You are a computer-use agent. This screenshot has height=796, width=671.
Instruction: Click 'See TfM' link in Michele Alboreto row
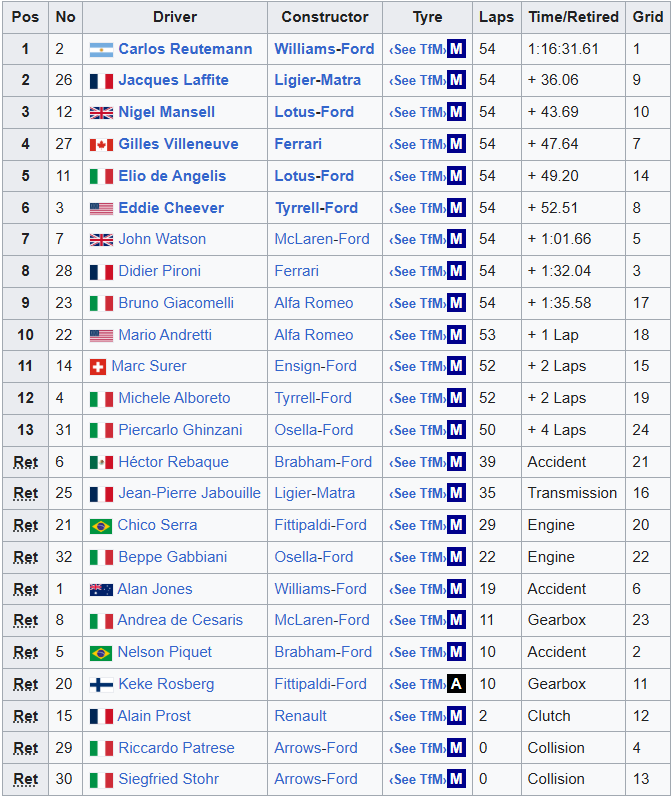pos(418,399)
